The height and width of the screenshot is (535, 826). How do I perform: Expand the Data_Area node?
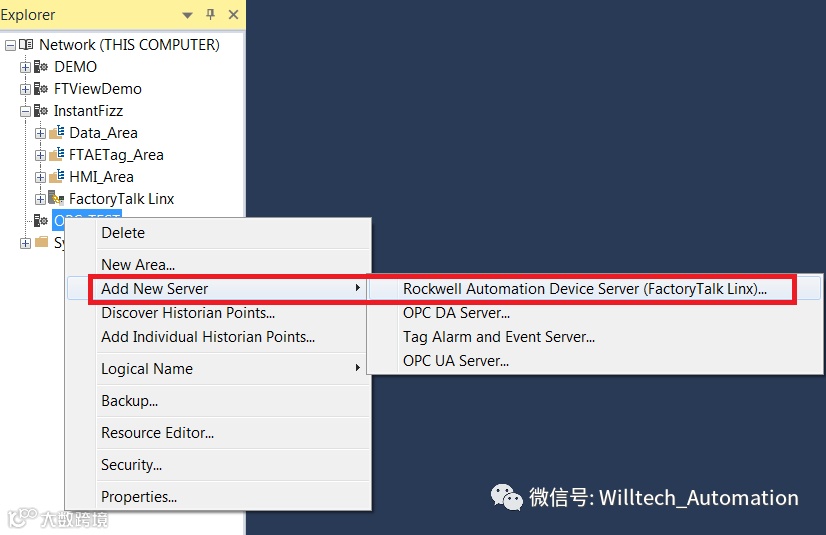pos(41,133)
